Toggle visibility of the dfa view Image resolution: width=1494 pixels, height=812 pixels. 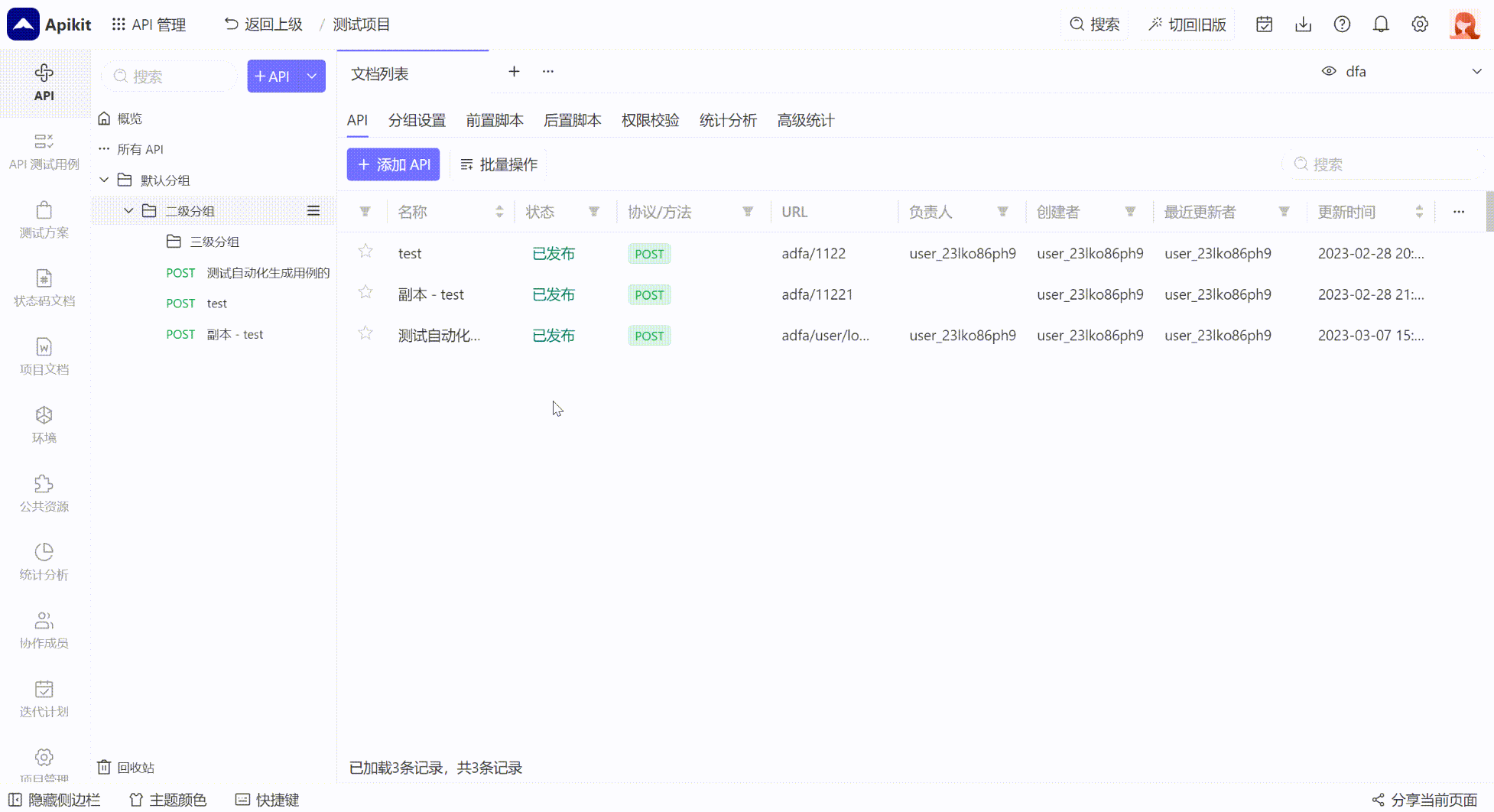(1329, 71)
